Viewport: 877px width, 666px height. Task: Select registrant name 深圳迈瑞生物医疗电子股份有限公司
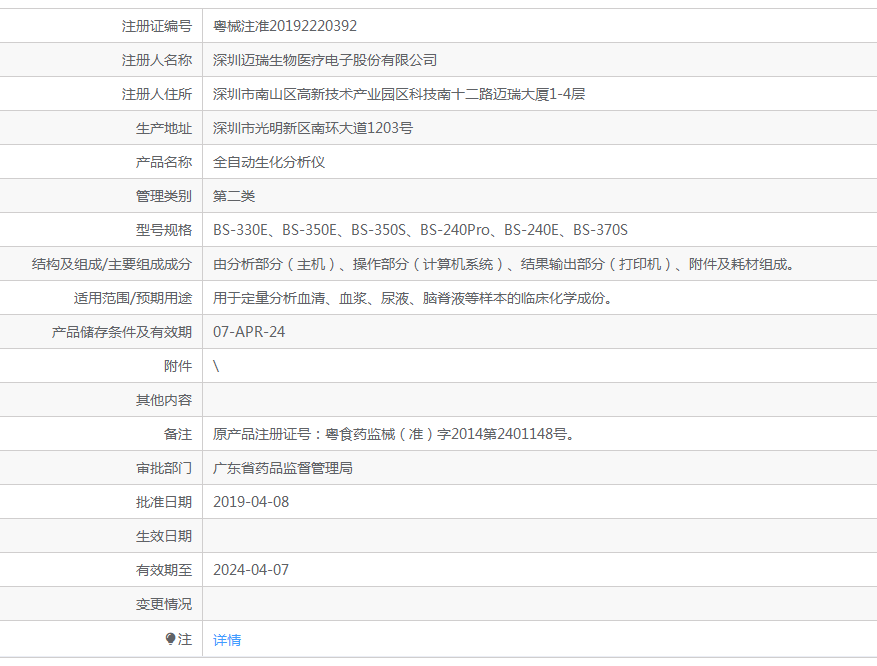pos(325,60)
